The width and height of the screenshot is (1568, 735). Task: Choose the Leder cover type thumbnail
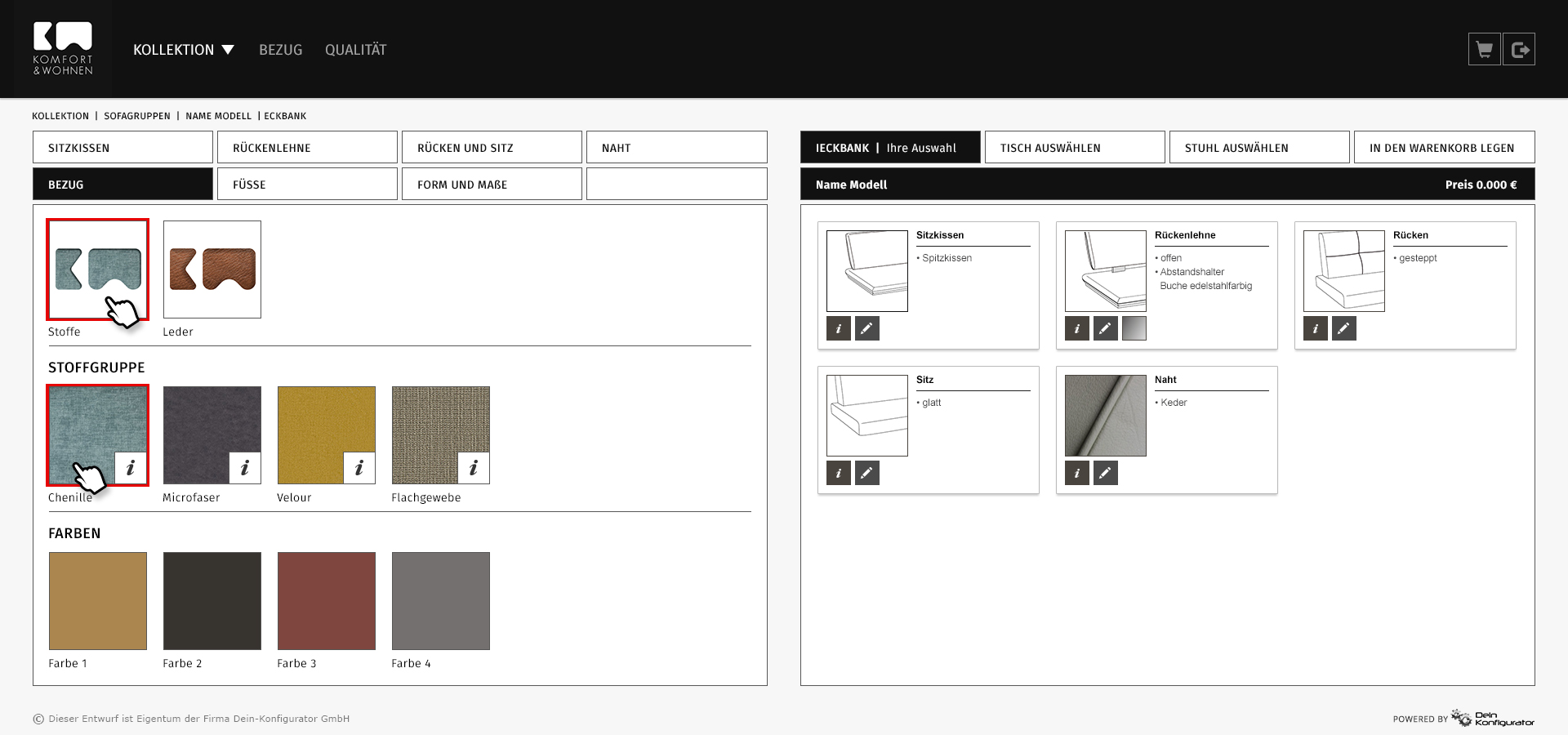212,269
